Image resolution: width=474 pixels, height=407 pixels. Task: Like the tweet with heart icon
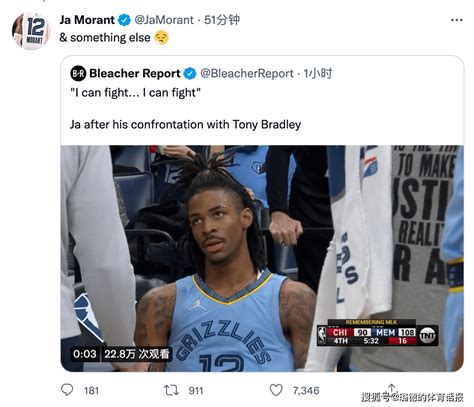[x=276, y=390]
